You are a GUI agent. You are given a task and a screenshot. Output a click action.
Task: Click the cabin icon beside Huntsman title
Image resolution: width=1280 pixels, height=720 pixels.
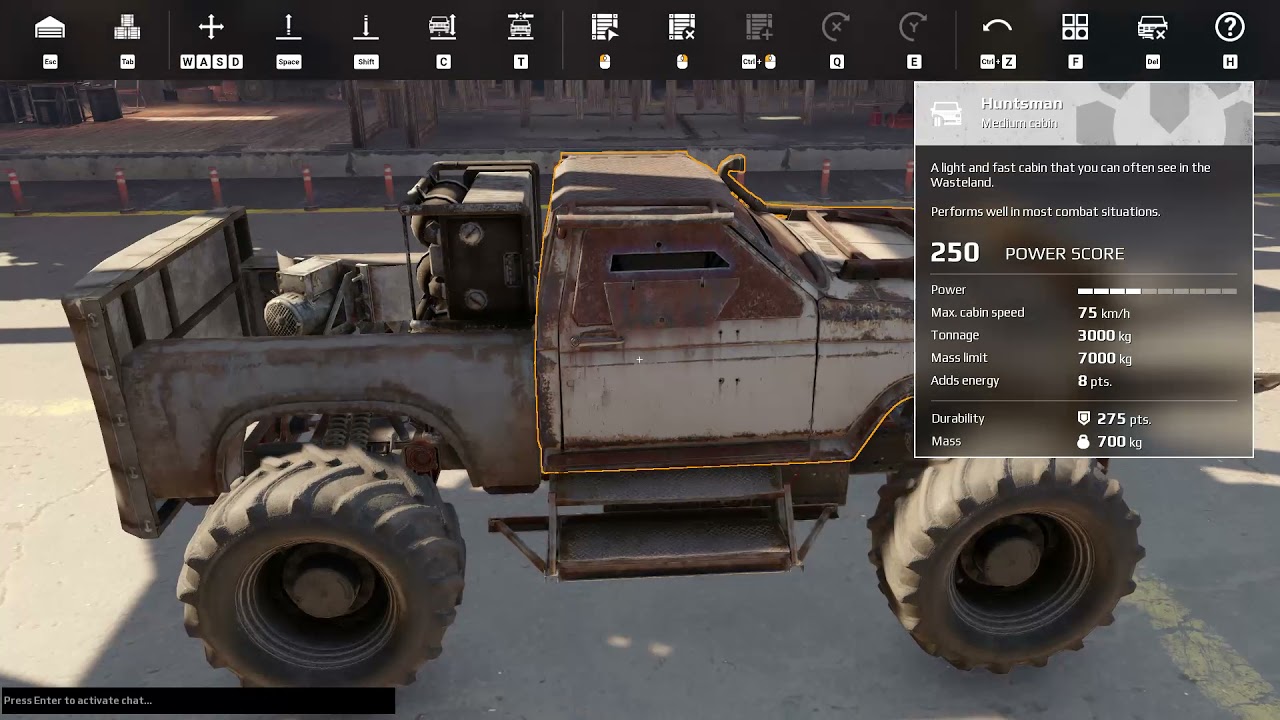(946, 113)
